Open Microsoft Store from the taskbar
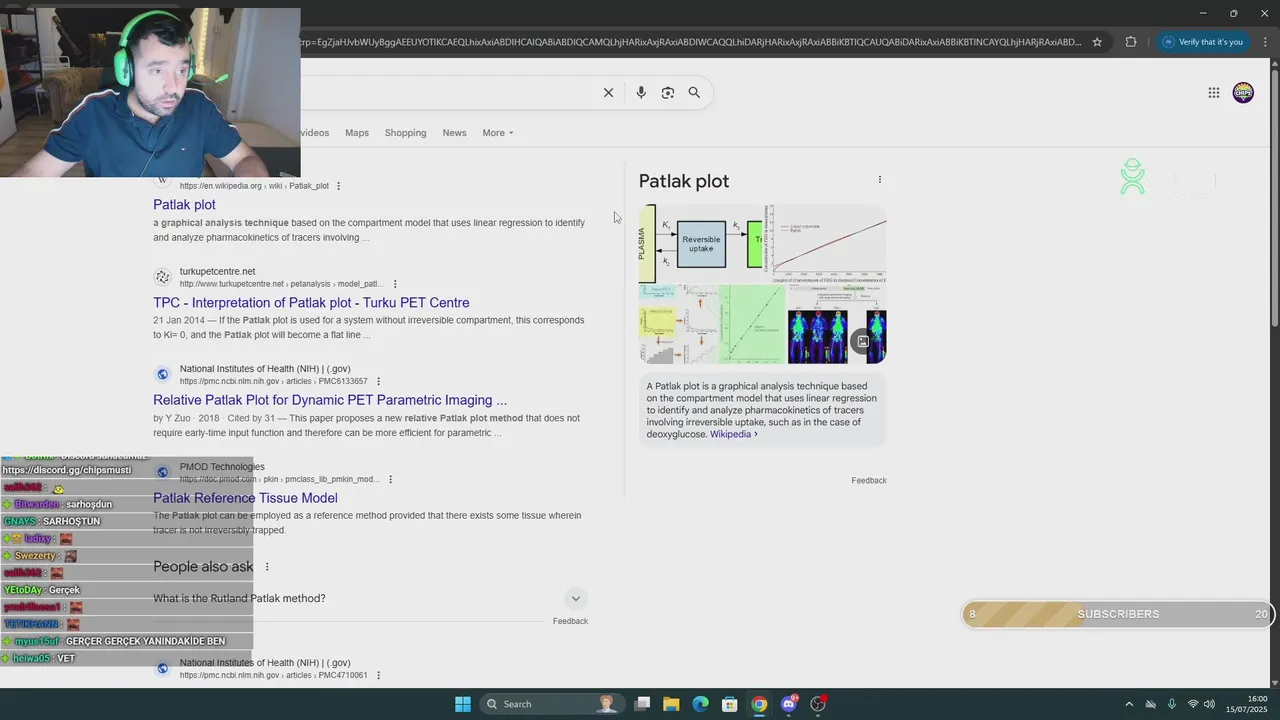 tap(730, 704)
